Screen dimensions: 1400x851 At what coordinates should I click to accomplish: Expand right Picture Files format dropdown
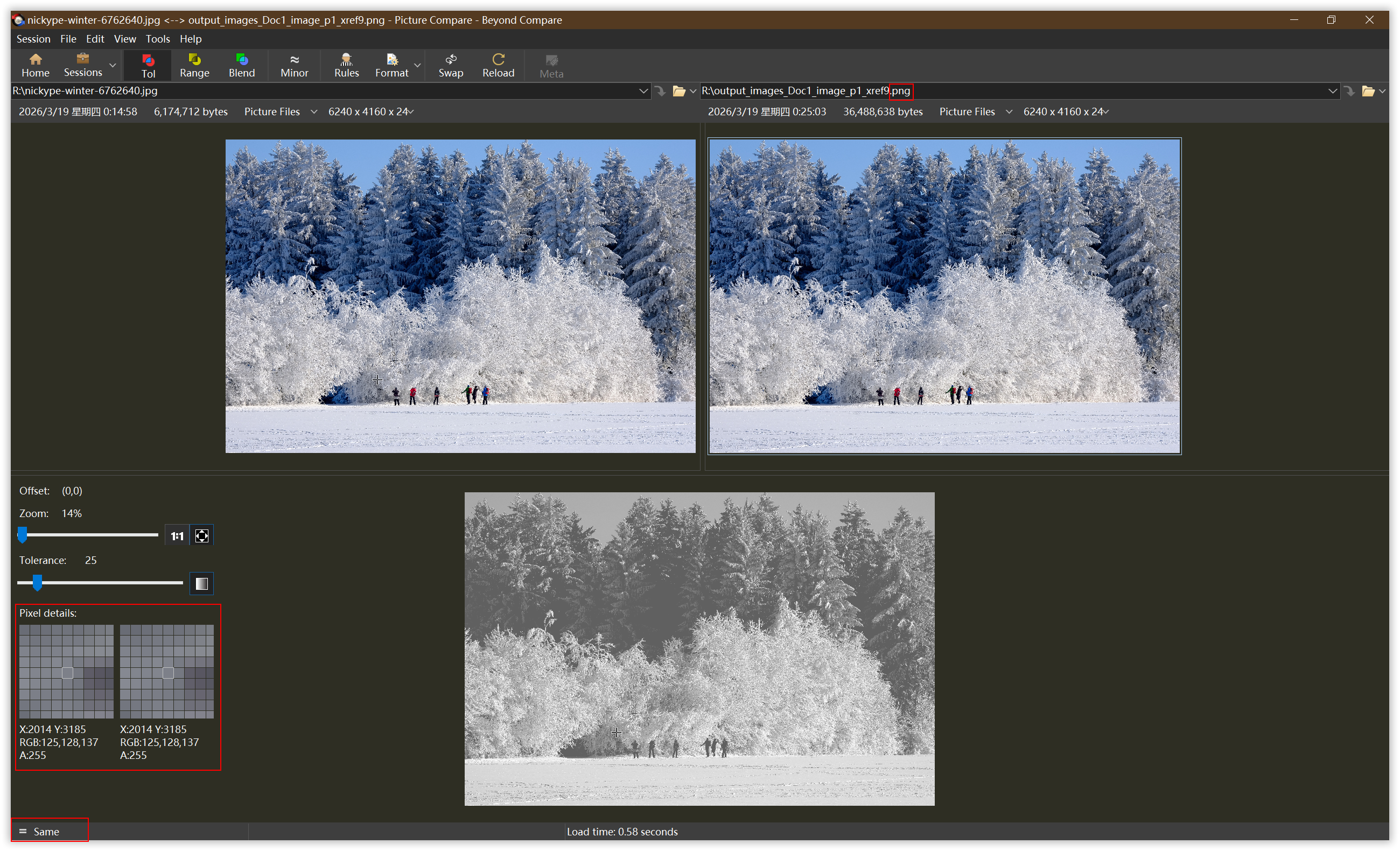(1009, 112)
